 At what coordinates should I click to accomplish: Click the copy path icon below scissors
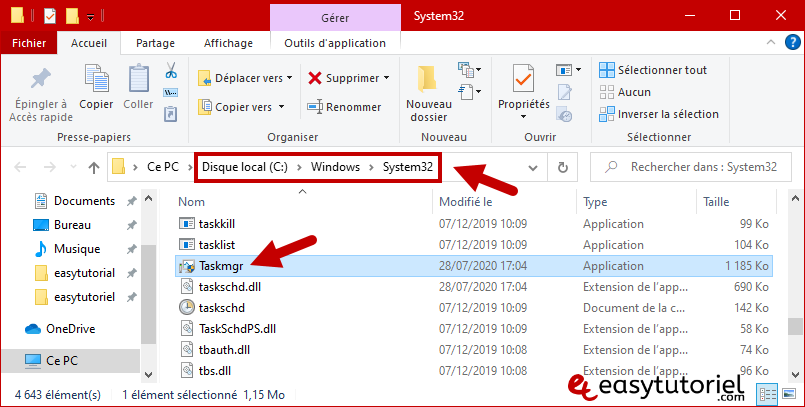pyautogui.click(x=171, y=92)
